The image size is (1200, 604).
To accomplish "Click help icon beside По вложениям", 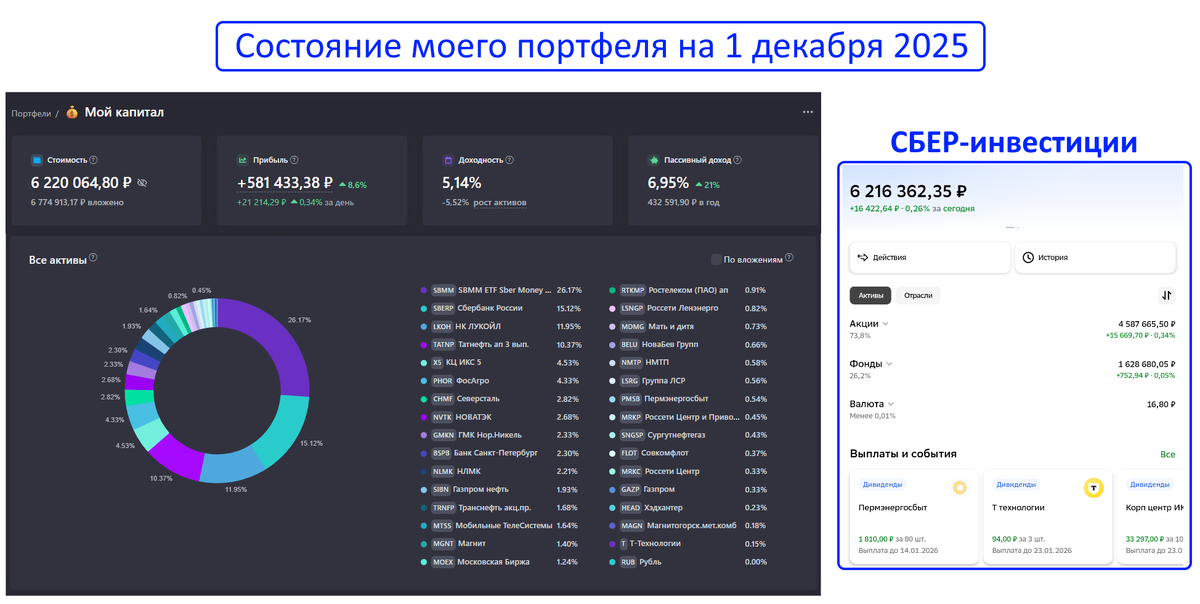I will [x=790, y=258].
